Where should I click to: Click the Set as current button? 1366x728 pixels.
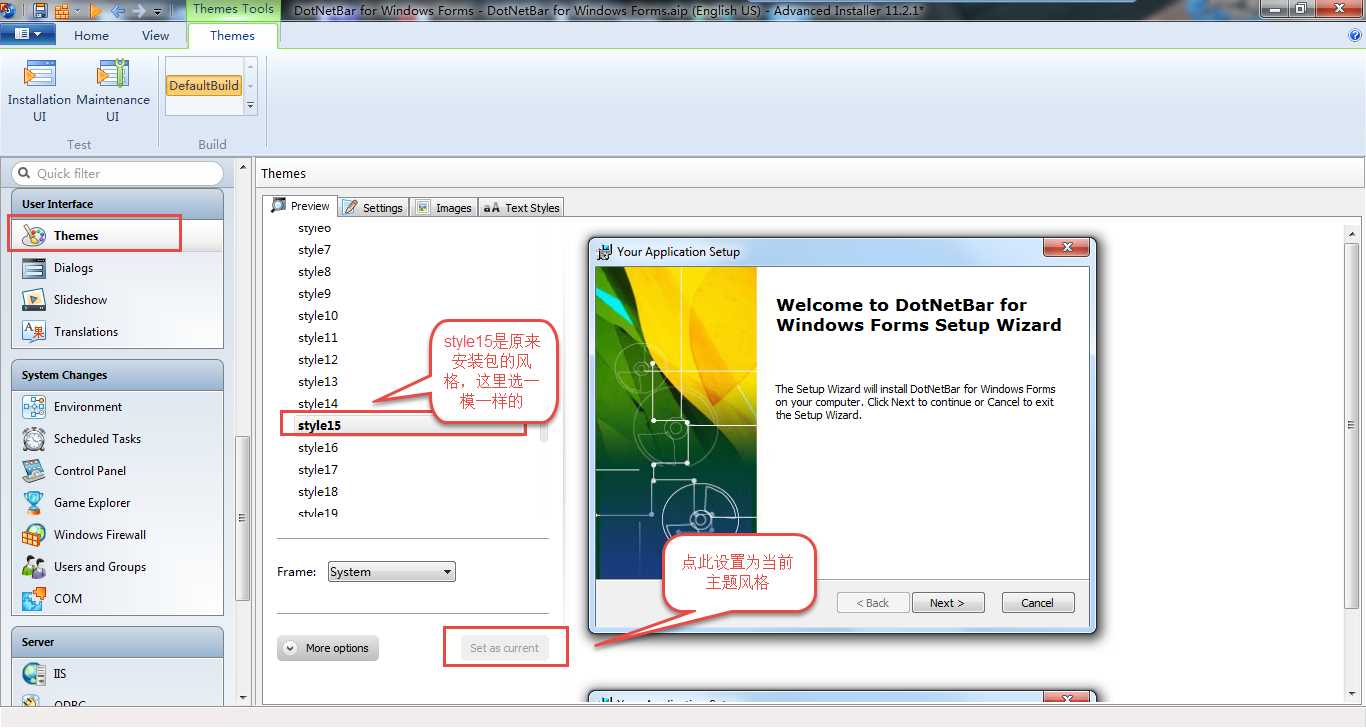tap(505, 648)
